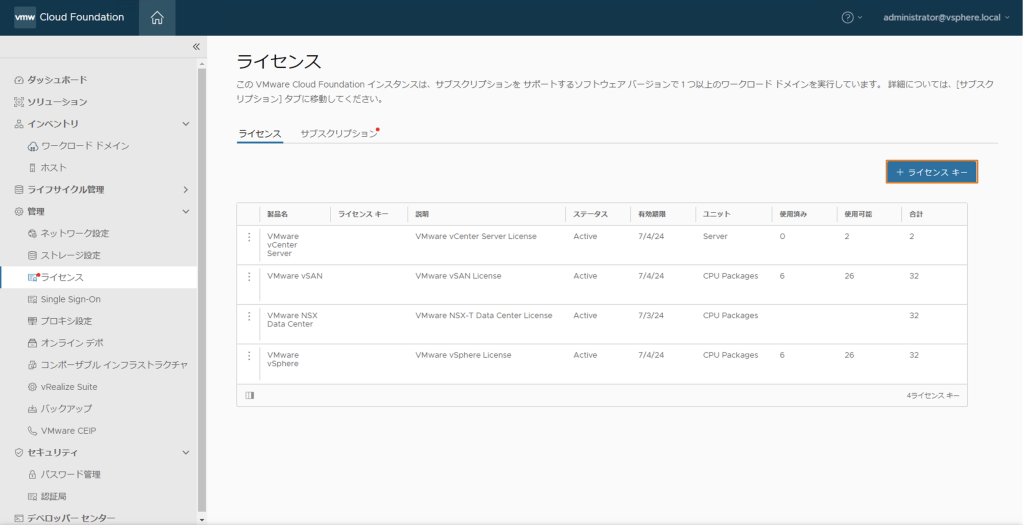Click the + ライセンス キー button
The image size is (1024, 525).
pos(931,172)
